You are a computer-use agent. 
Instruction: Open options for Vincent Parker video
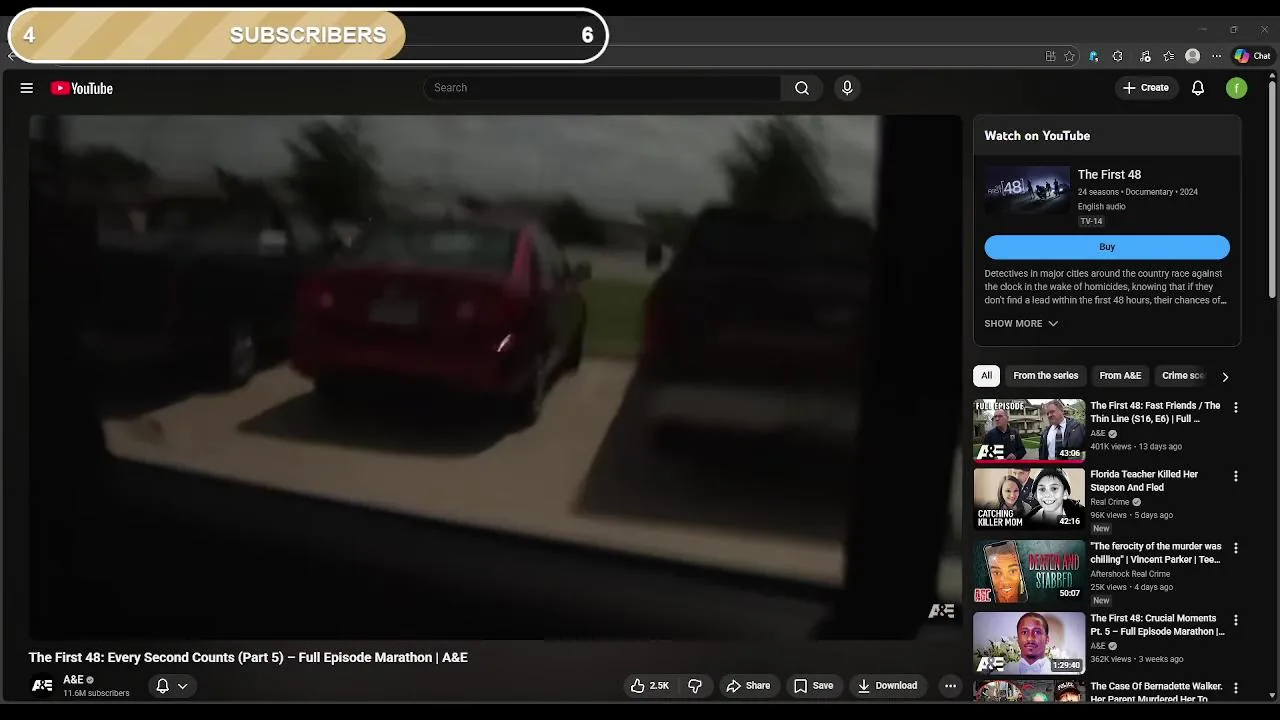point(1235,548)
